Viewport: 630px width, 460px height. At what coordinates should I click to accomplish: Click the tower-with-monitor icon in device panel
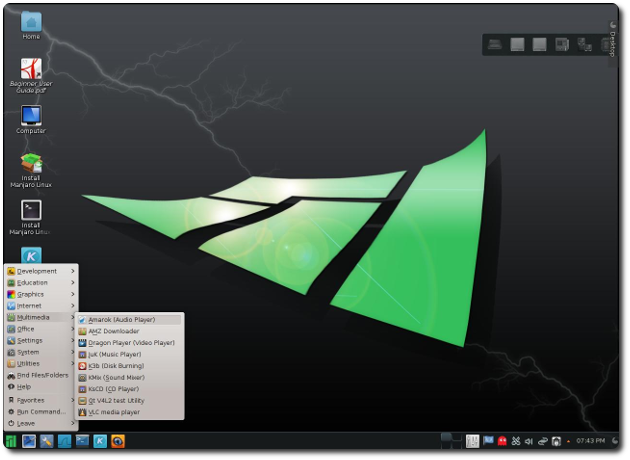point(584,44)
